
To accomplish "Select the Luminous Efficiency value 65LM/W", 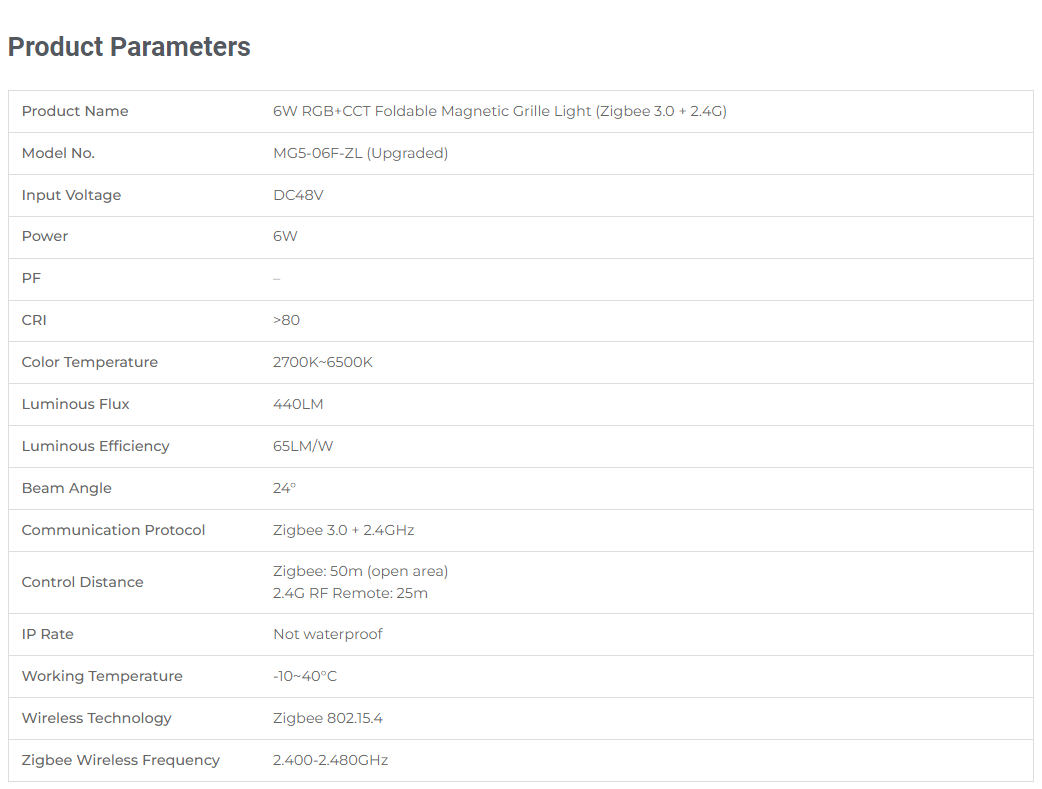I will coord(303,446).
